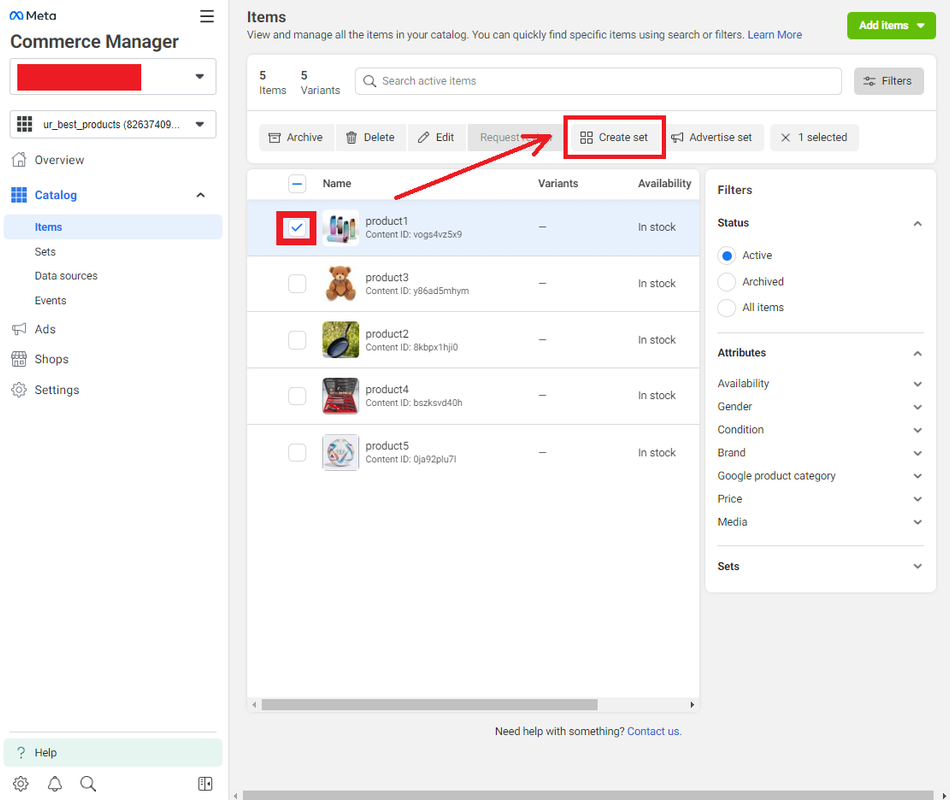
Task: Open the hamburger menu icon
Action: pyautogui.click(x=207, y=16)
